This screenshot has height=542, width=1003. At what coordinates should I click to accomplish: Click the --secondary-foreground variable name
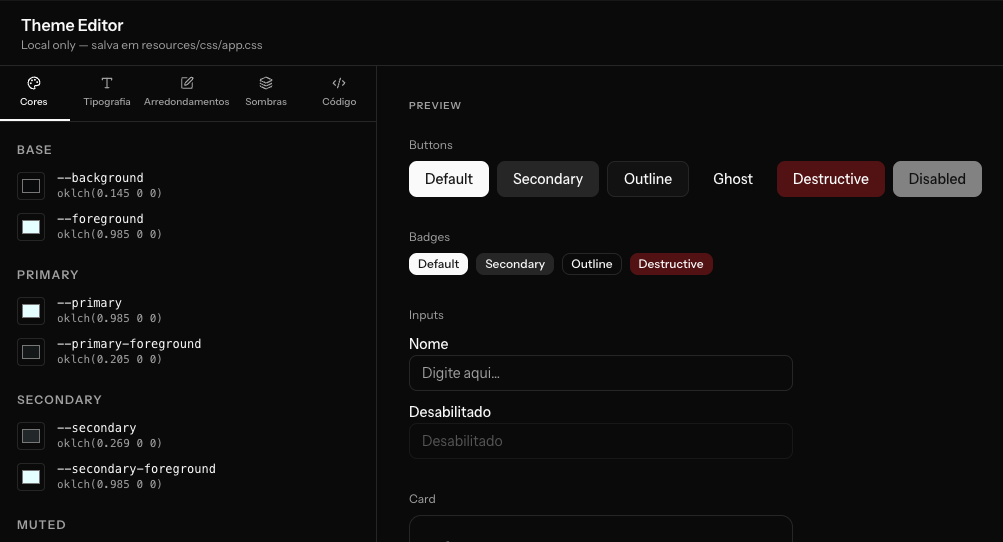pyautogui.click(x=136, y=468)
